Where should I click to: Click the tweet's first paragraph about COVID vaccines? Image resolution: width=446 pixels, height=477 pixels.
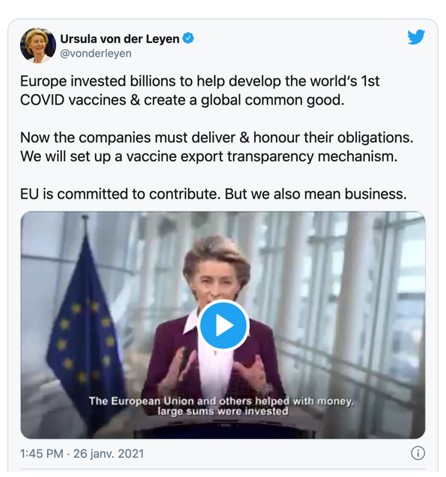pos(200,91)
